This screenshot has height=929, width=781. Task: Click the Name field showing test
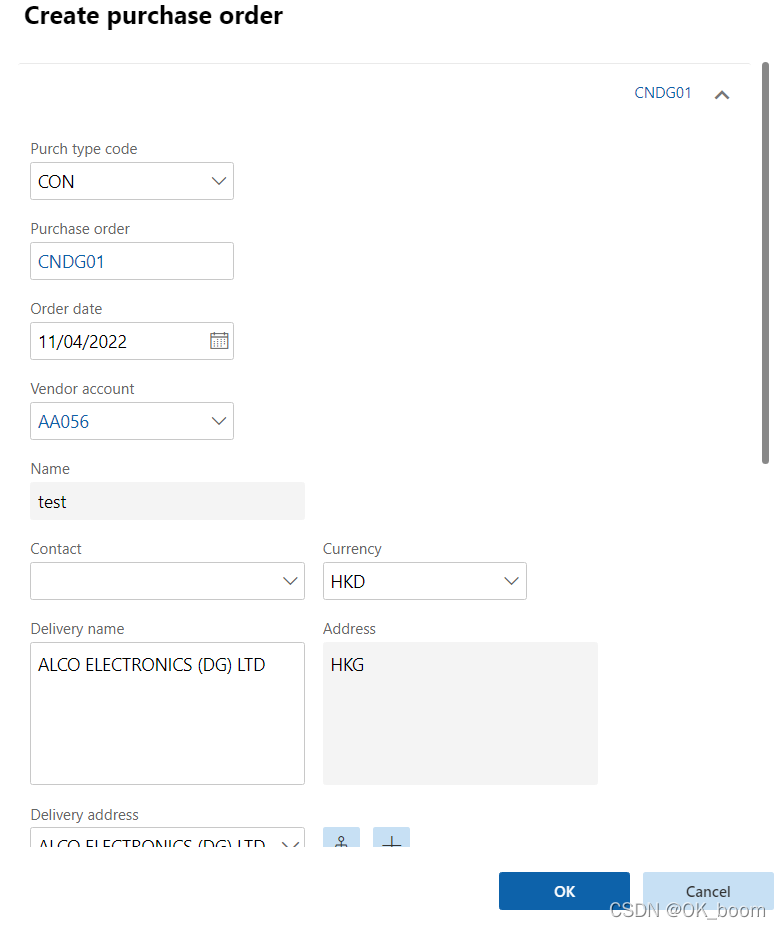(x=167, y=501)
